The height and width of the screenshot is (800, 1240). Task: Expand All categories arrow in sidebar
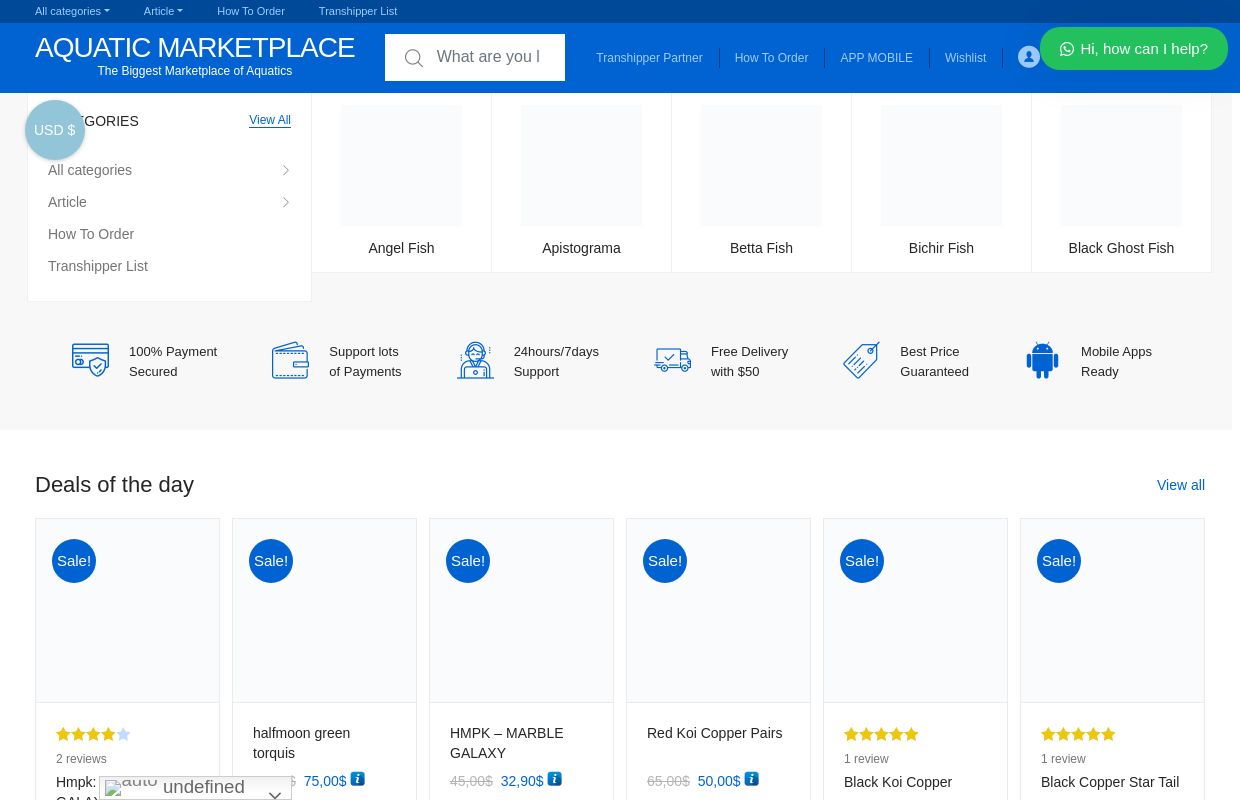pyautogui.click(x=285, y=171)
